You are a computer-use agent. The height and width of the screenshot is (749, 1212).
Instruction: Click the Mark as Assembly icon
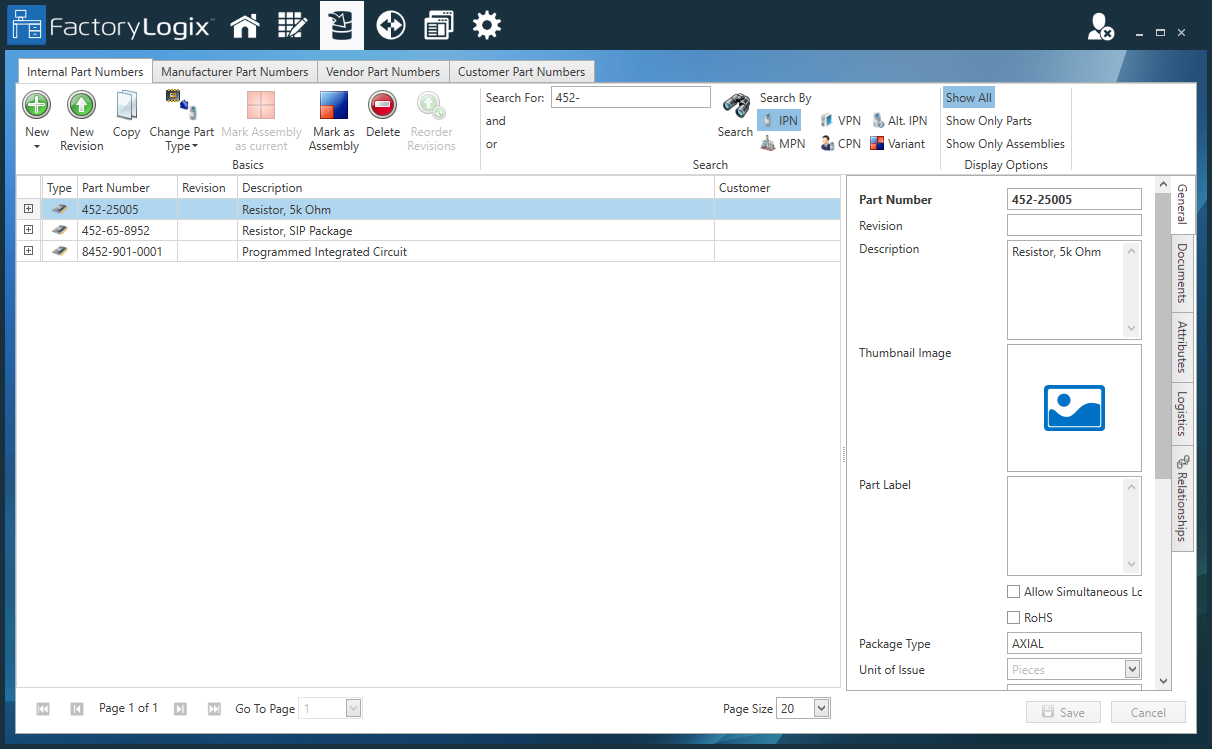(333, 105)
